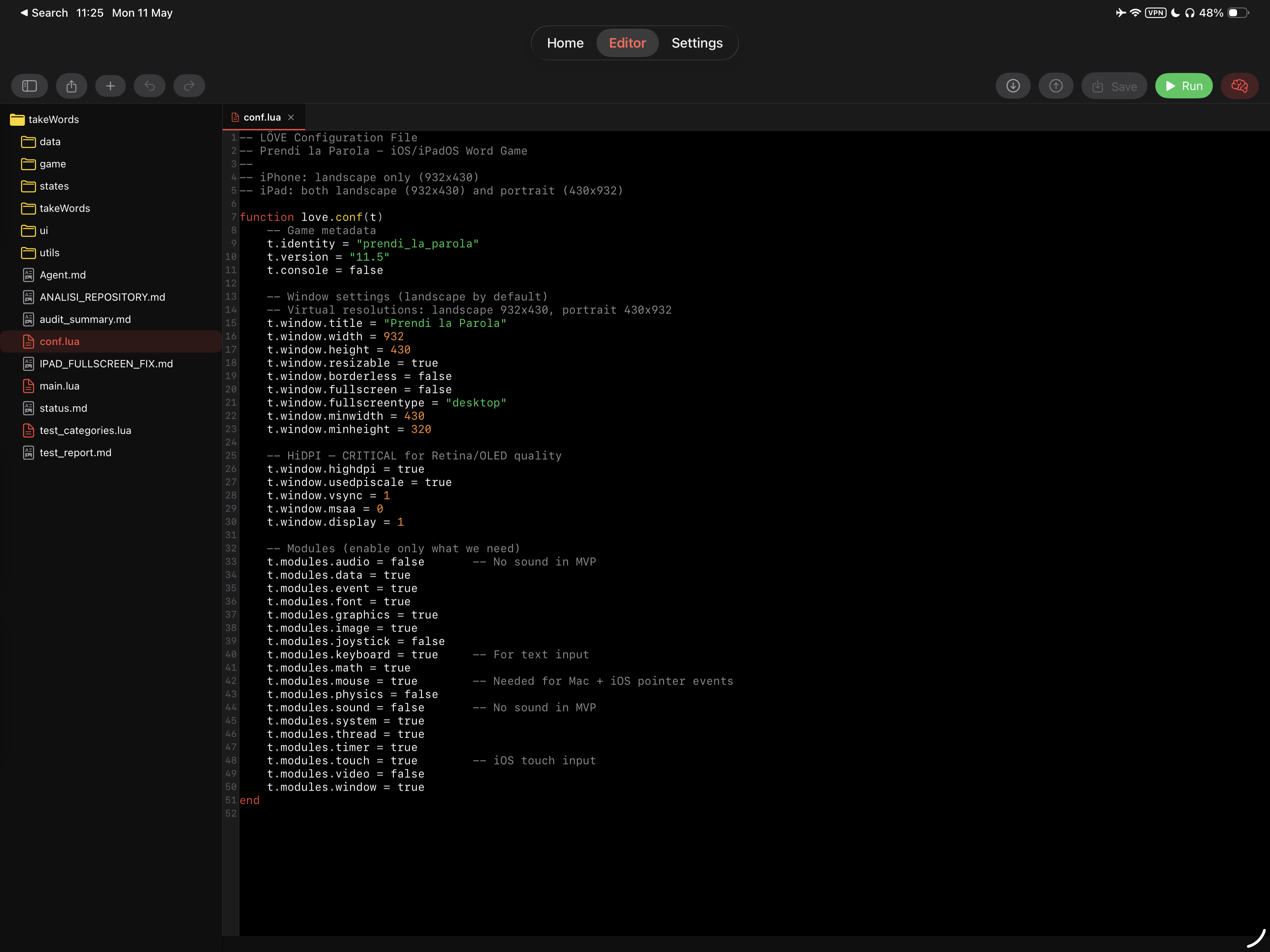Click the 'LÖVE Configuration File' comment line
Screen dimensions: 1270x952
click(328, 138)
